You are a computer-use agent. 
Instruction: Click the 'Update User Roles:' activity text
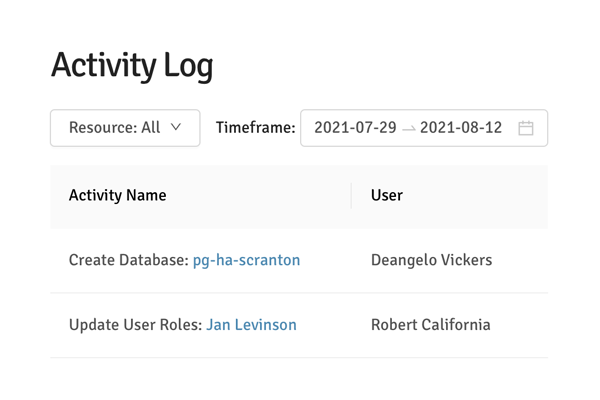[x=135, y=325]
